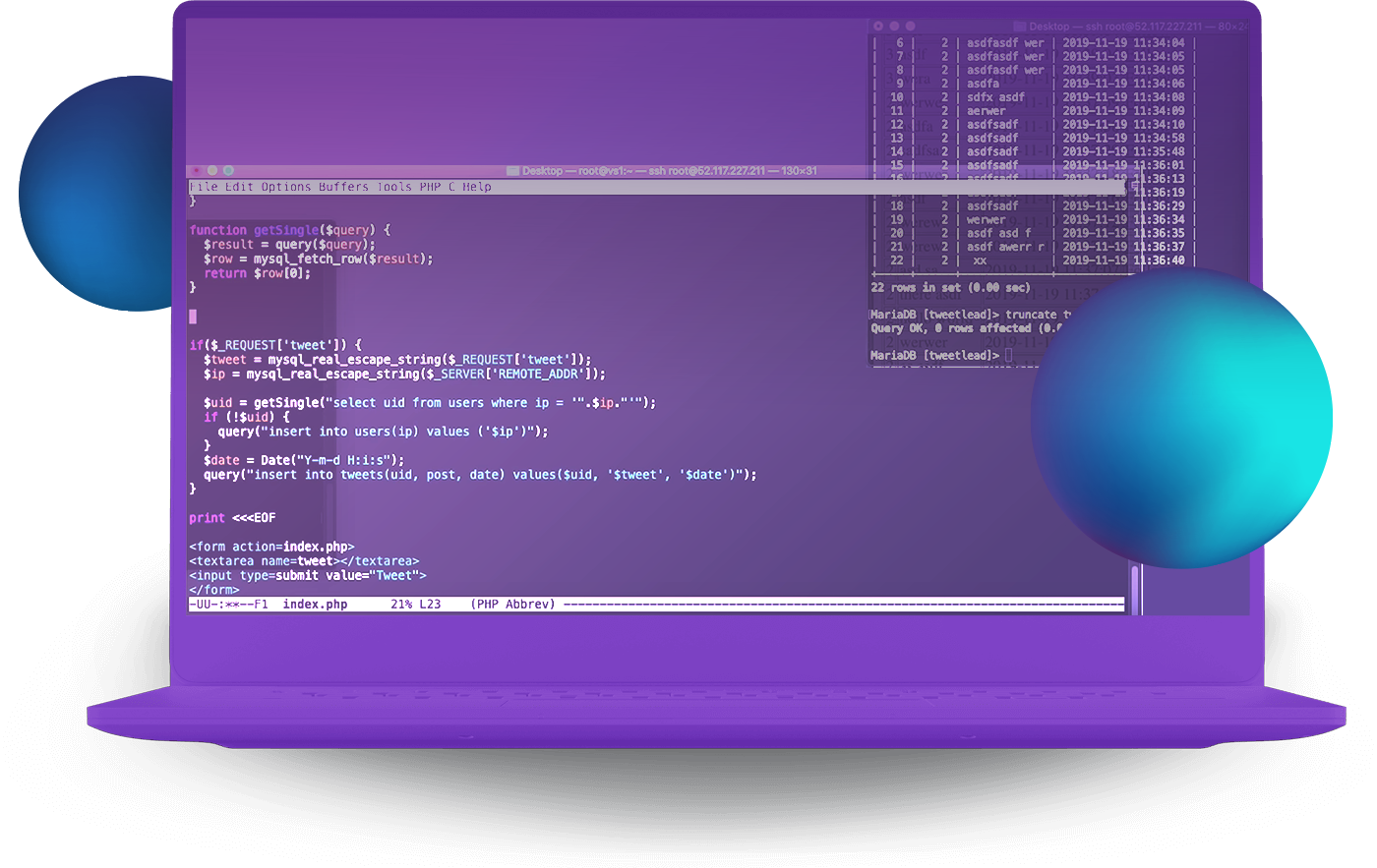The image size is (1377, 868).
Task: Click the 'return $row[0];' line
Action: (x=257, y=273)
